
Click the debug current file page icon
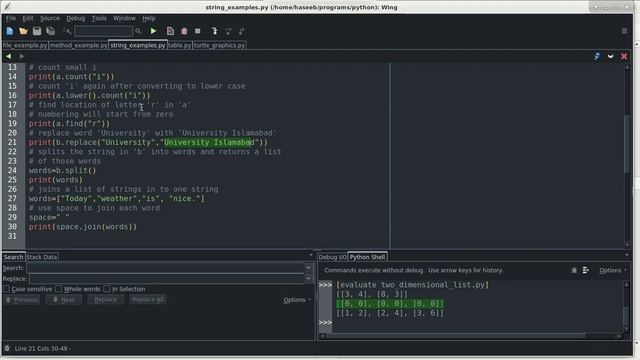(170, 31)
